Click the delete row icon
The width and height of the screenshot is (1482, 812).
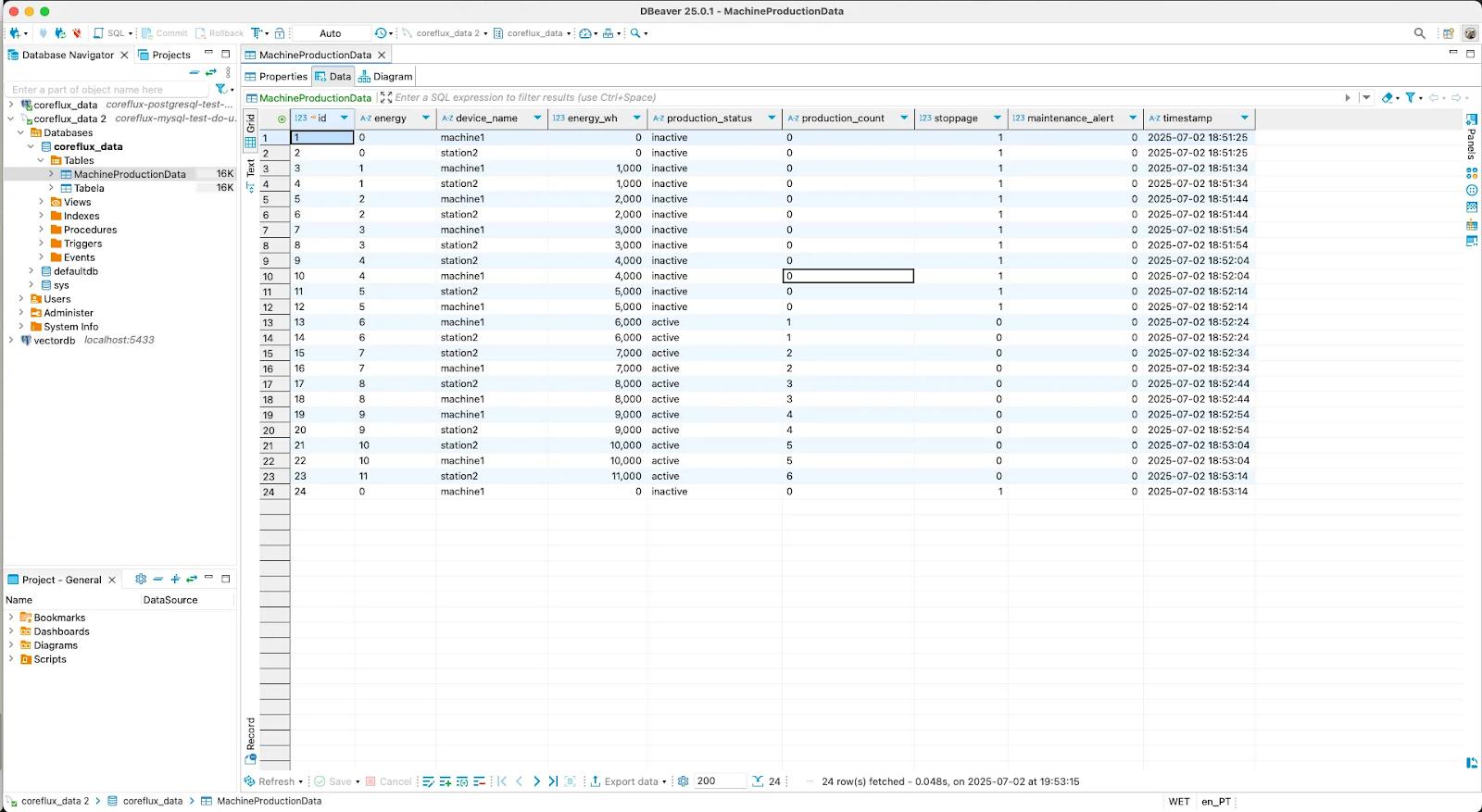(479, 781)
